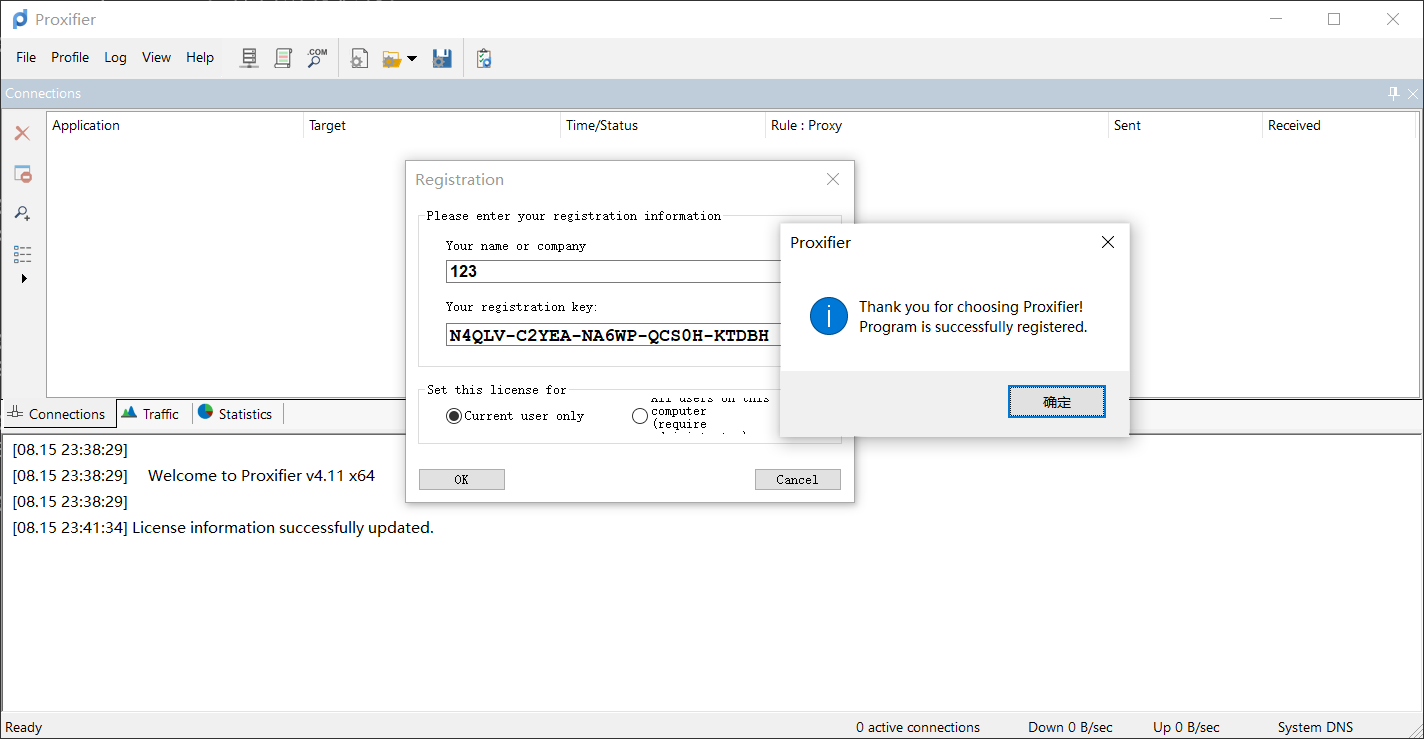Click the open profile folder icon

(x=392, y=59)
